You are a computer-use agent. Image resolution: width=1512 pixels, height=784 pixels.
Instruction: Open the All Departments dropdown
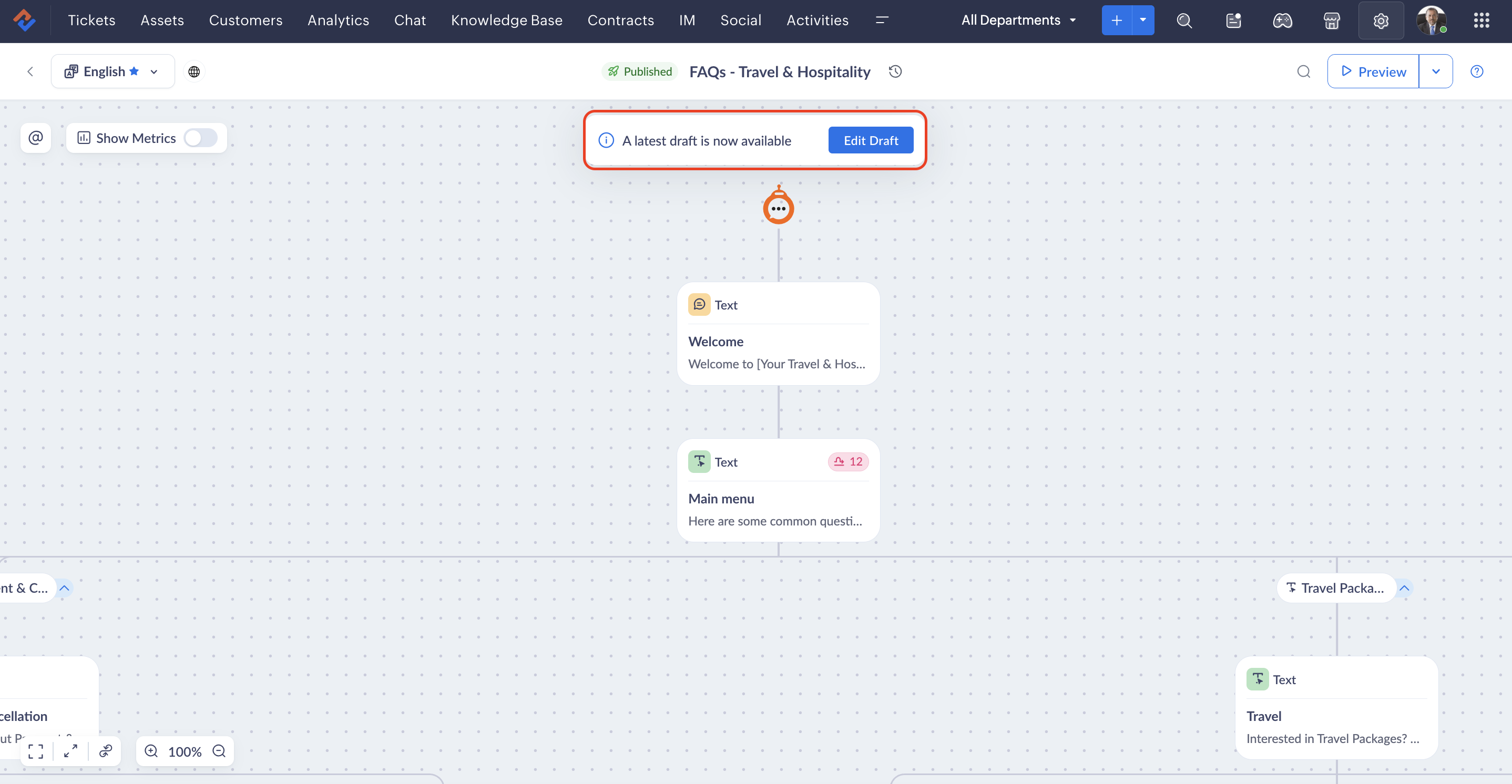point(1018,20)
